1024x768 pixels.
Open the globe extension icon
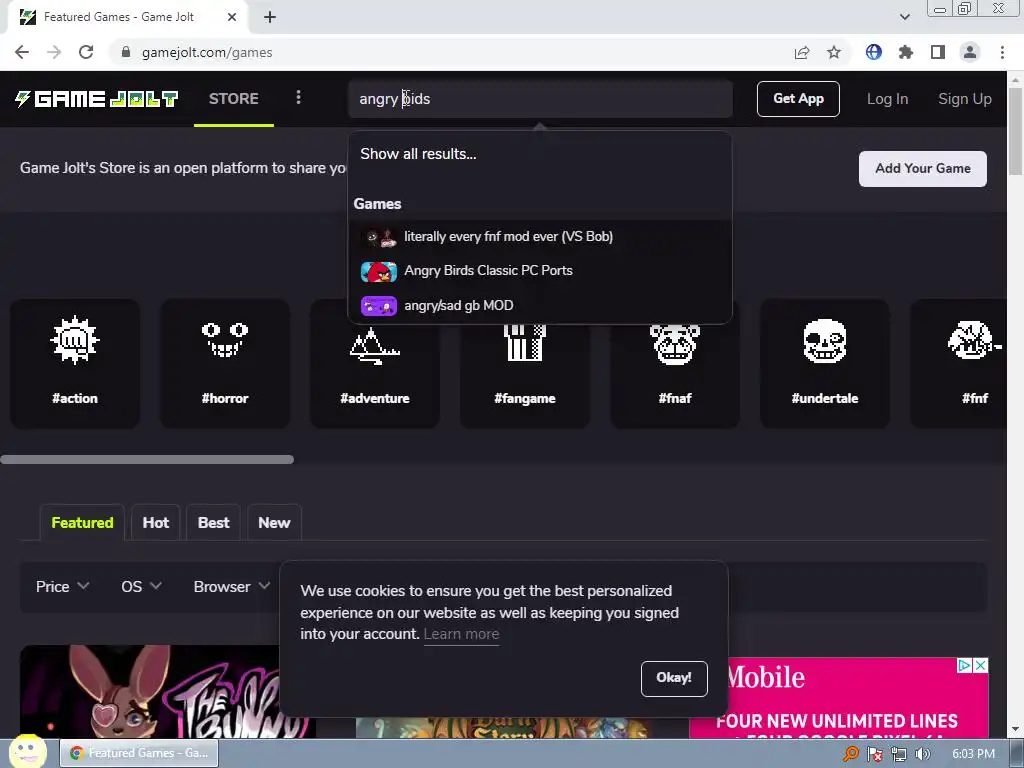point(874,52)
